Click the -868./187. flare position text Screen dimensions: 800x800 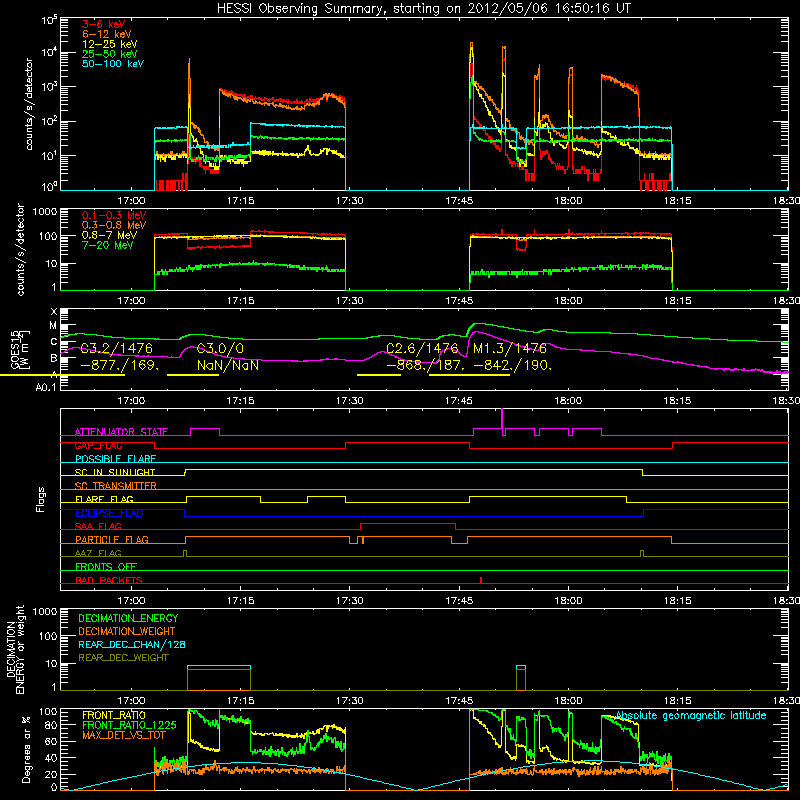(x=426, y=365)
